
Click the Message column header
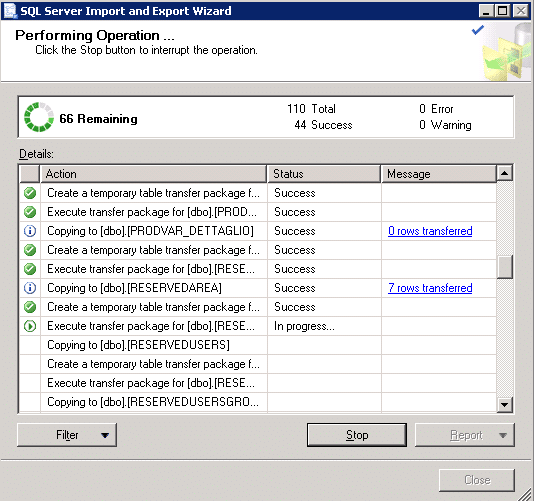(439, 174)
